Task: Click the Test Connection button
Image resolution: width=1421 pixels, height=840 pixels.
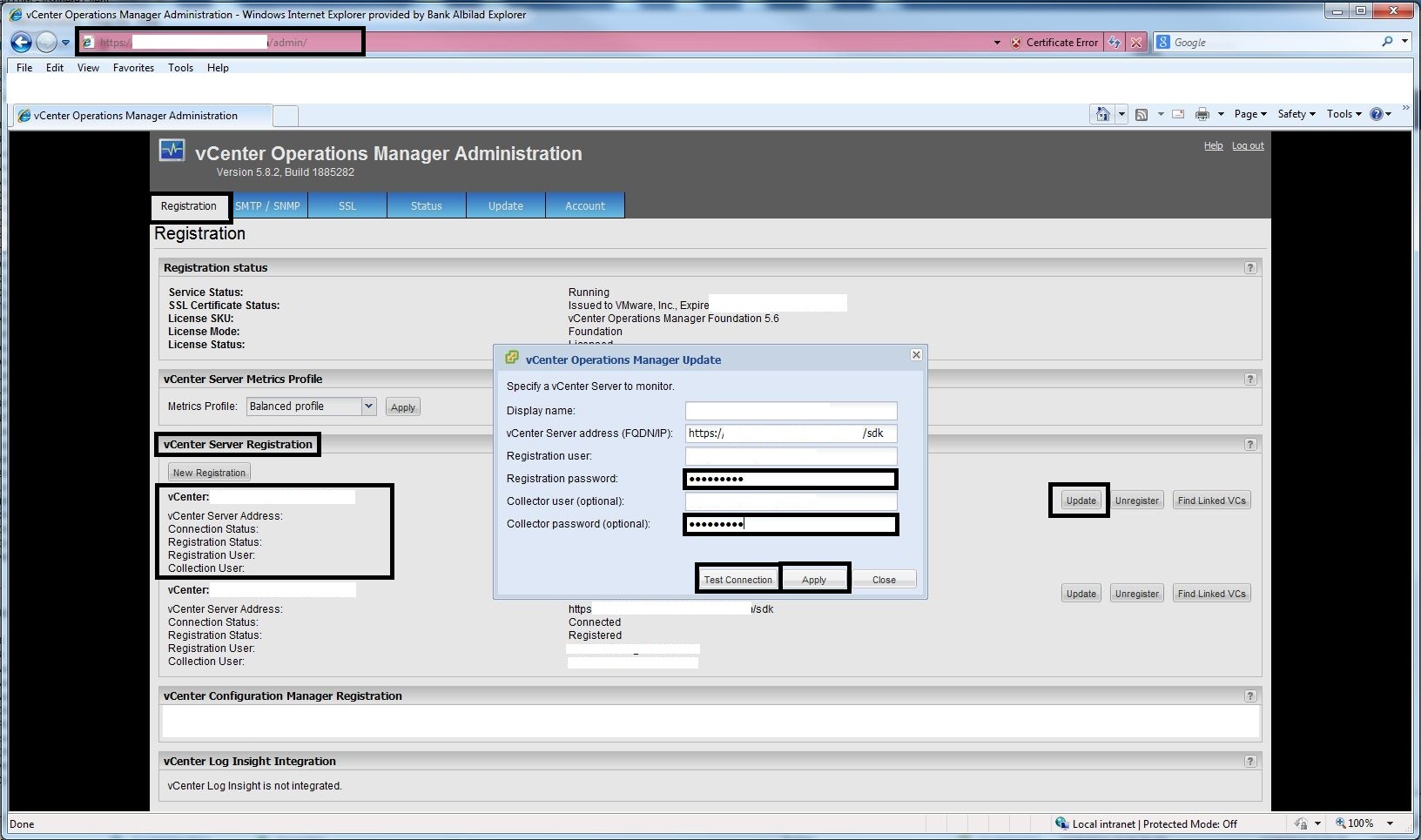Action: [x=737, y=580]
